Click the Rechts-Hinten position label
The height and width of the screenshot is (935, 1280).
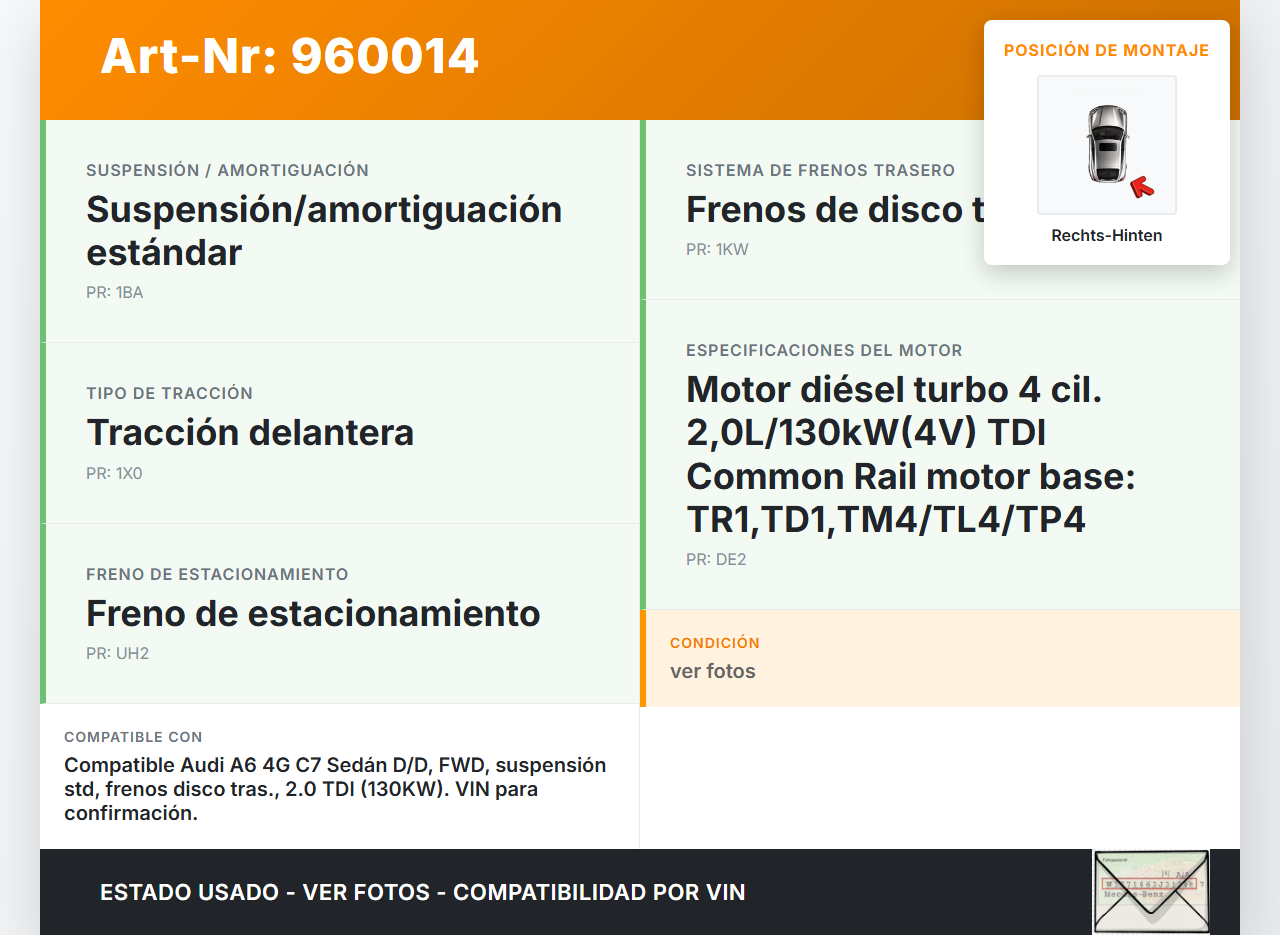(1106, 236)
